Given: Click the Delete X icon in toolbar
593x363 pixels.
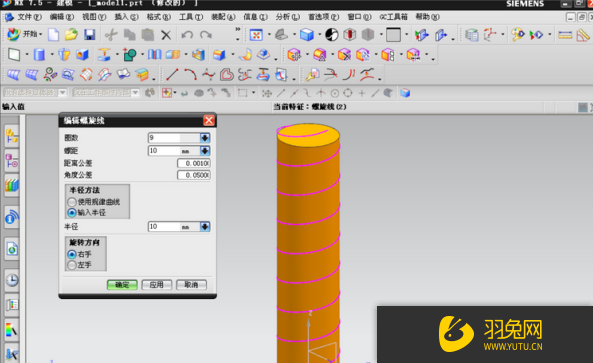Looking at the screenshot, I should click(x=166, y=35).
